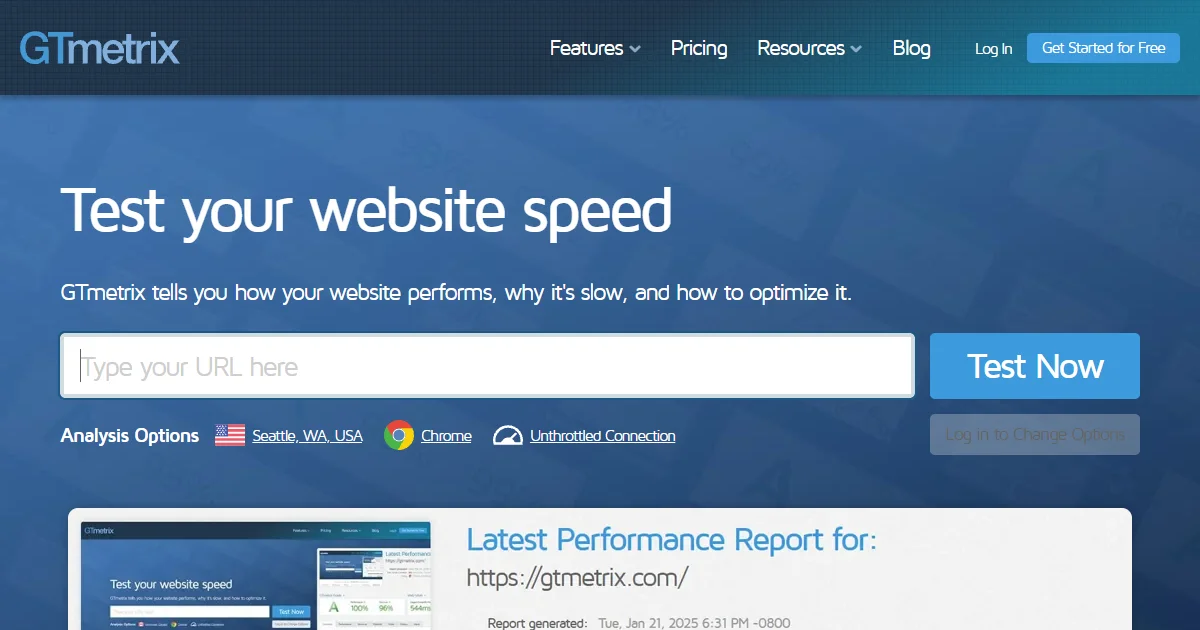The image size is (1200, 630).
Task: Click the Chrome browser icon
Action: point(399,435)
